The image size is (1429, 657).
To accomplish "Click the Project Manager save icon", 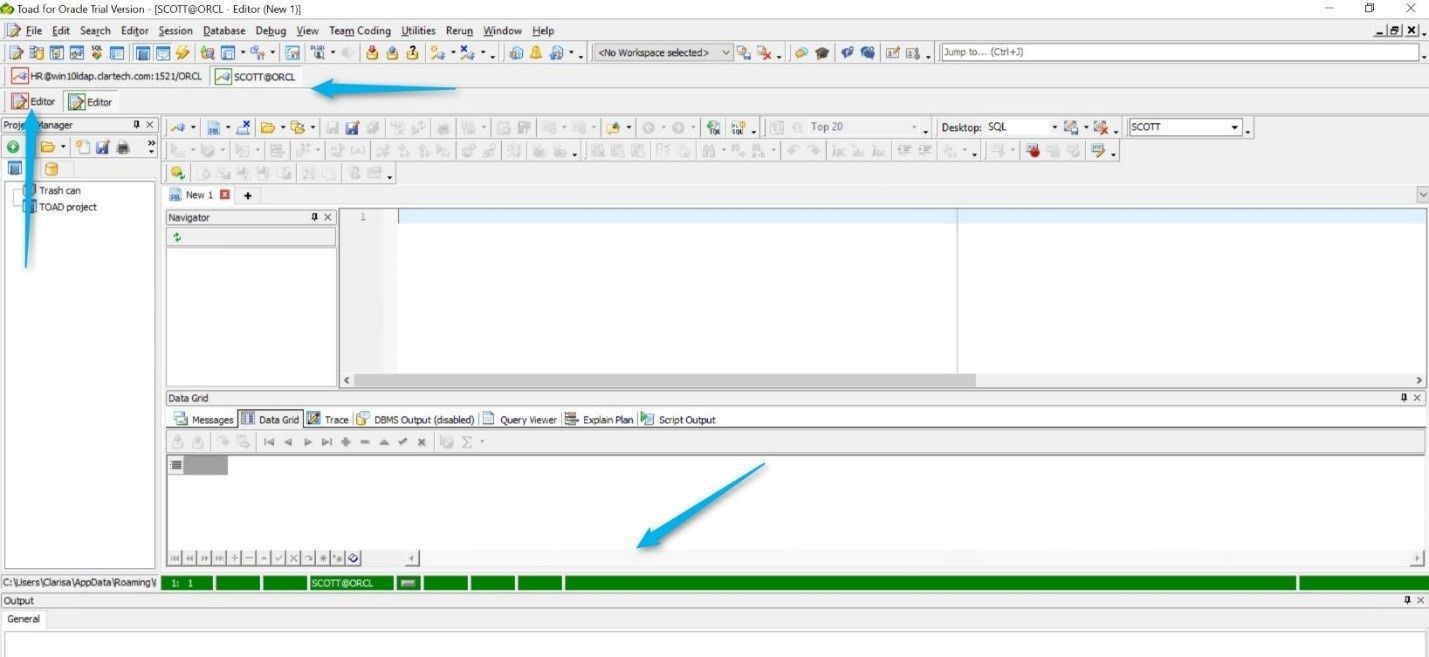I will [102, 147].
